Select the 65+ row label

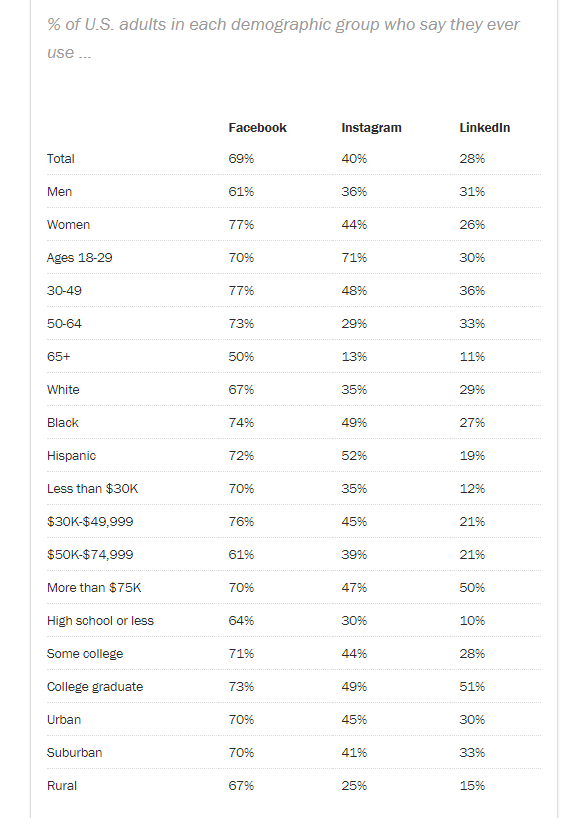(58, 357)
